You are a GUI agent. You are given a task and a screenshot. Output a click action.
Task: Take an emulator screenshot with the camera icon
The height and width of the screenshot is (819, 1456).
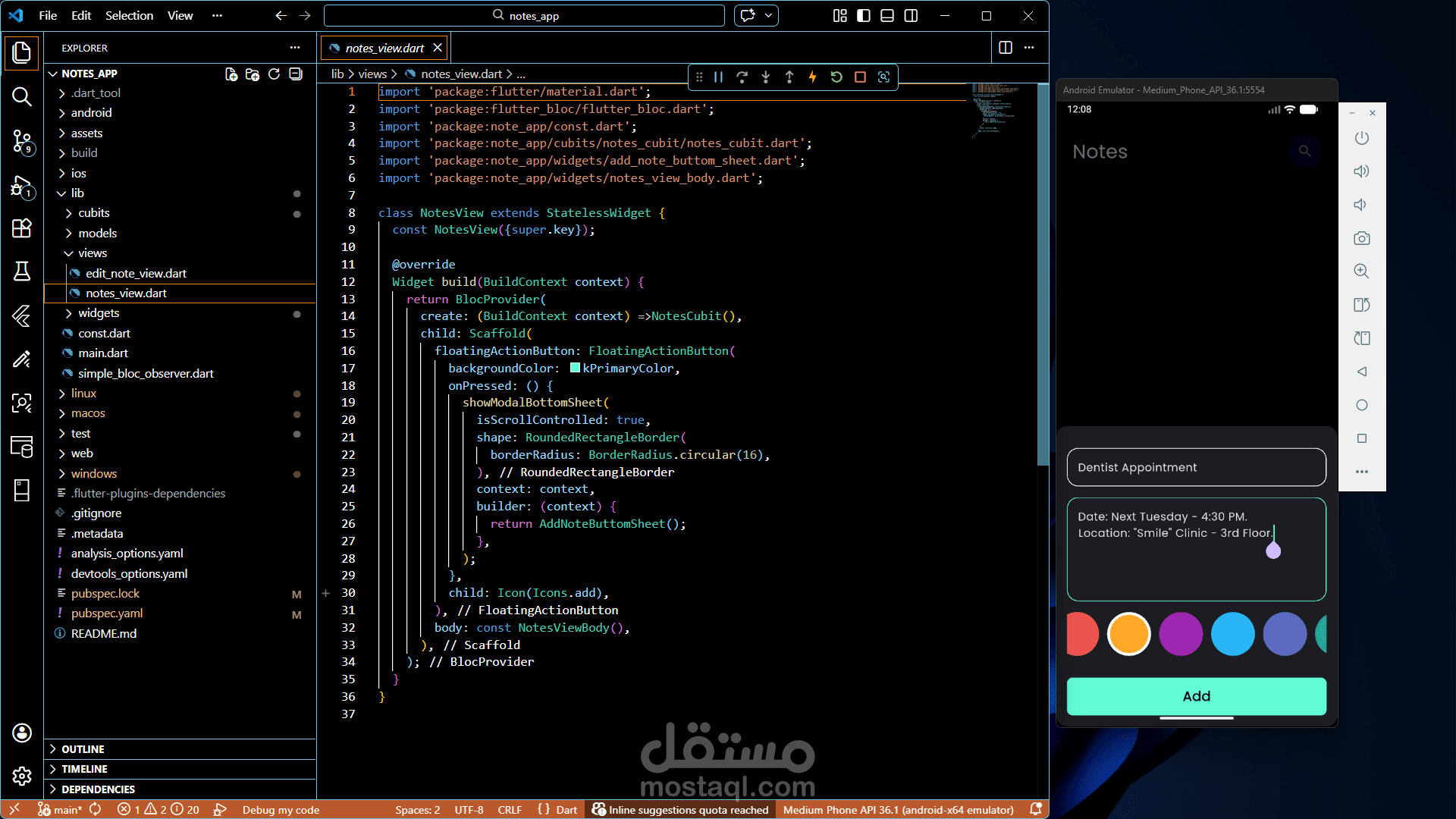(1361, 238)
